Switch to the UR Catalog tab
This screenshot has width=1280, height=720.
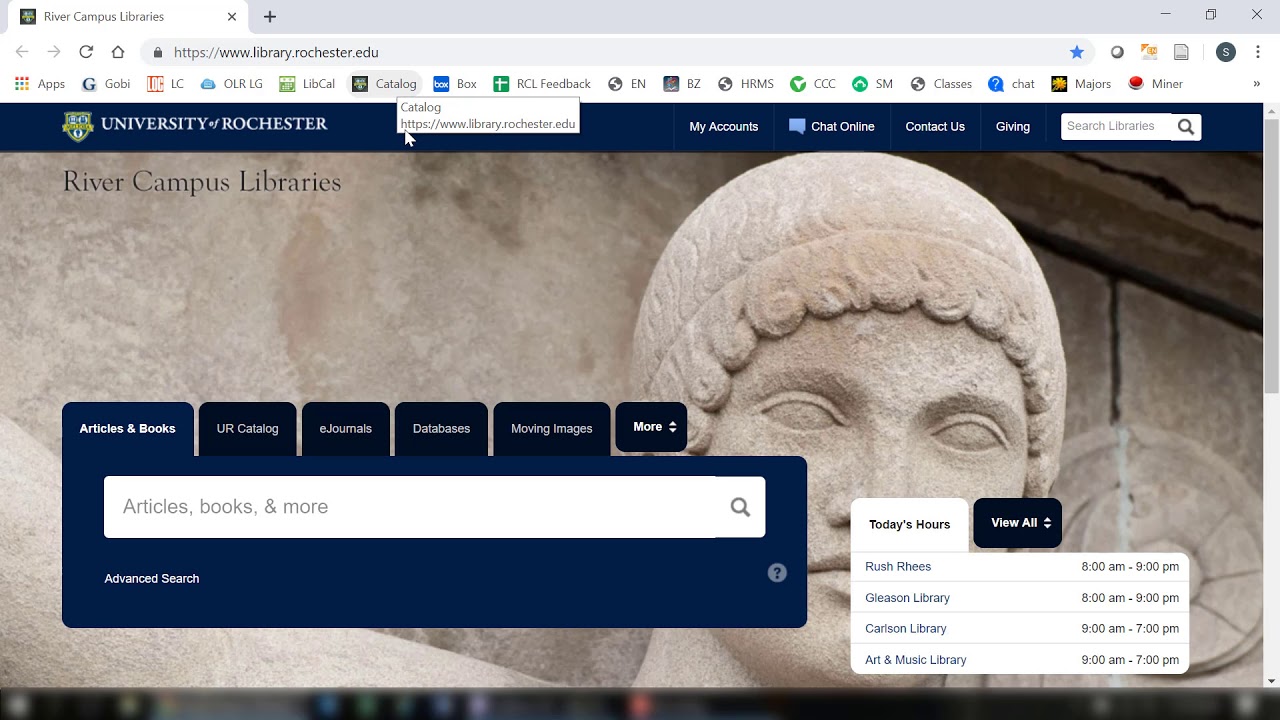click(x=247, y=428)
